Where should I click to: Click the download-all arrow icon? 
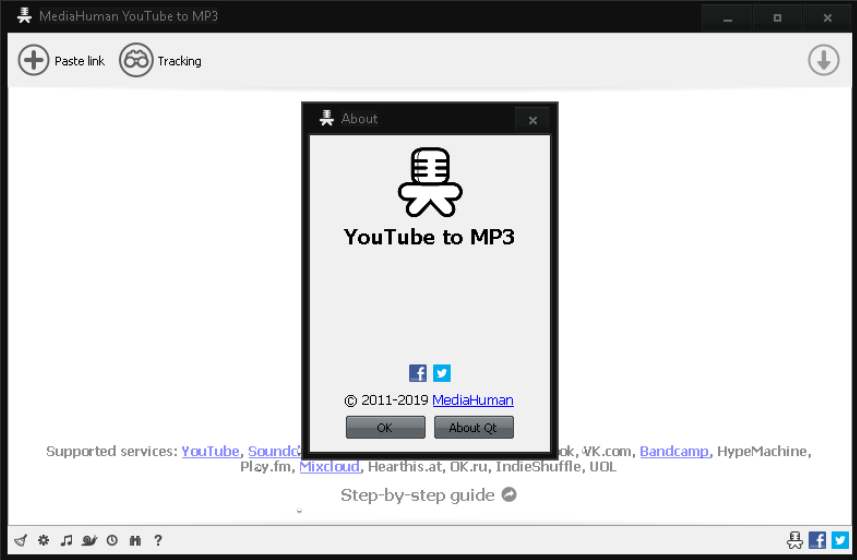click(x=824, y=60)
